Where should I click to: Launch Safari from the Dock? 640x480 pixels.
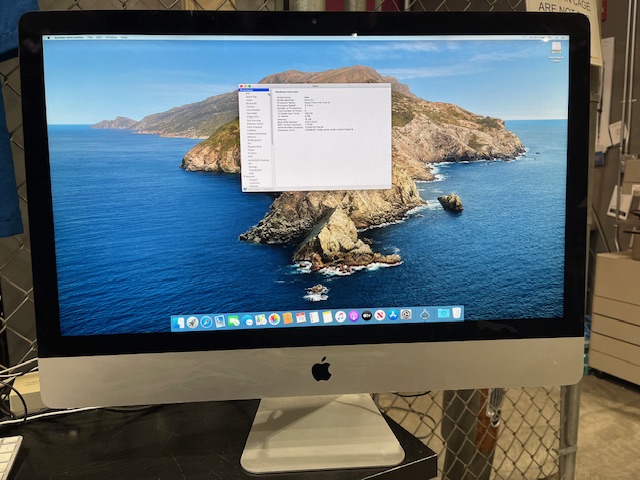206,322
